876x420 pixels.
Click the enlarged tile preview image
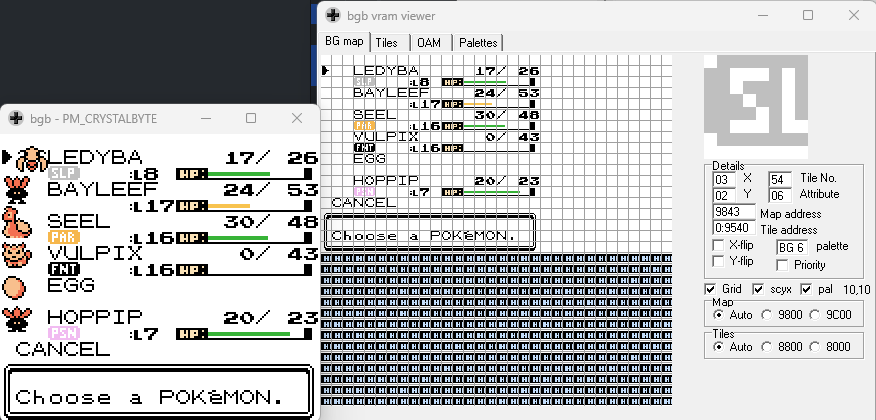coord(755,107)
